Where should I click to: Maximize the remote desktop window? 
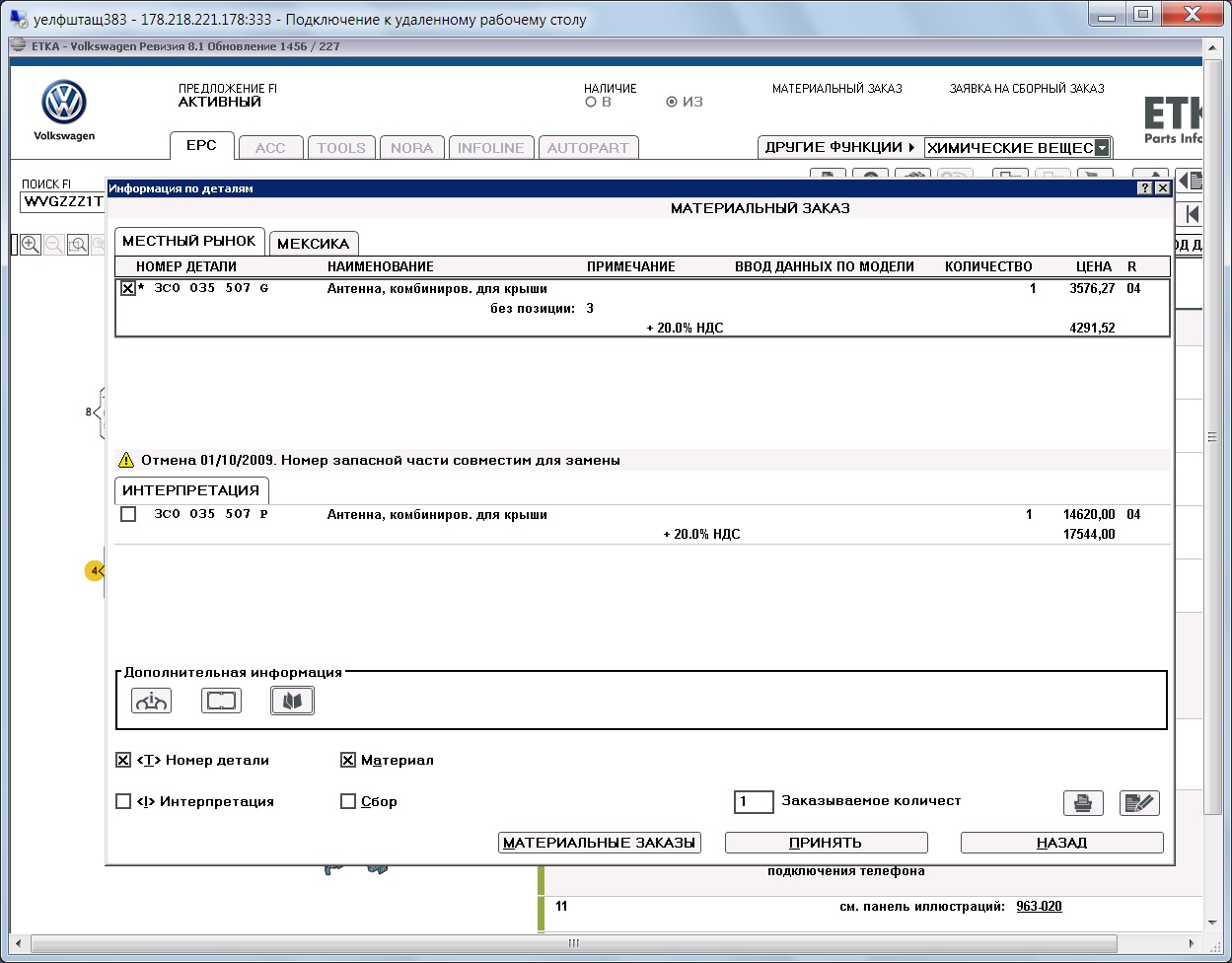click(1143, 14)
